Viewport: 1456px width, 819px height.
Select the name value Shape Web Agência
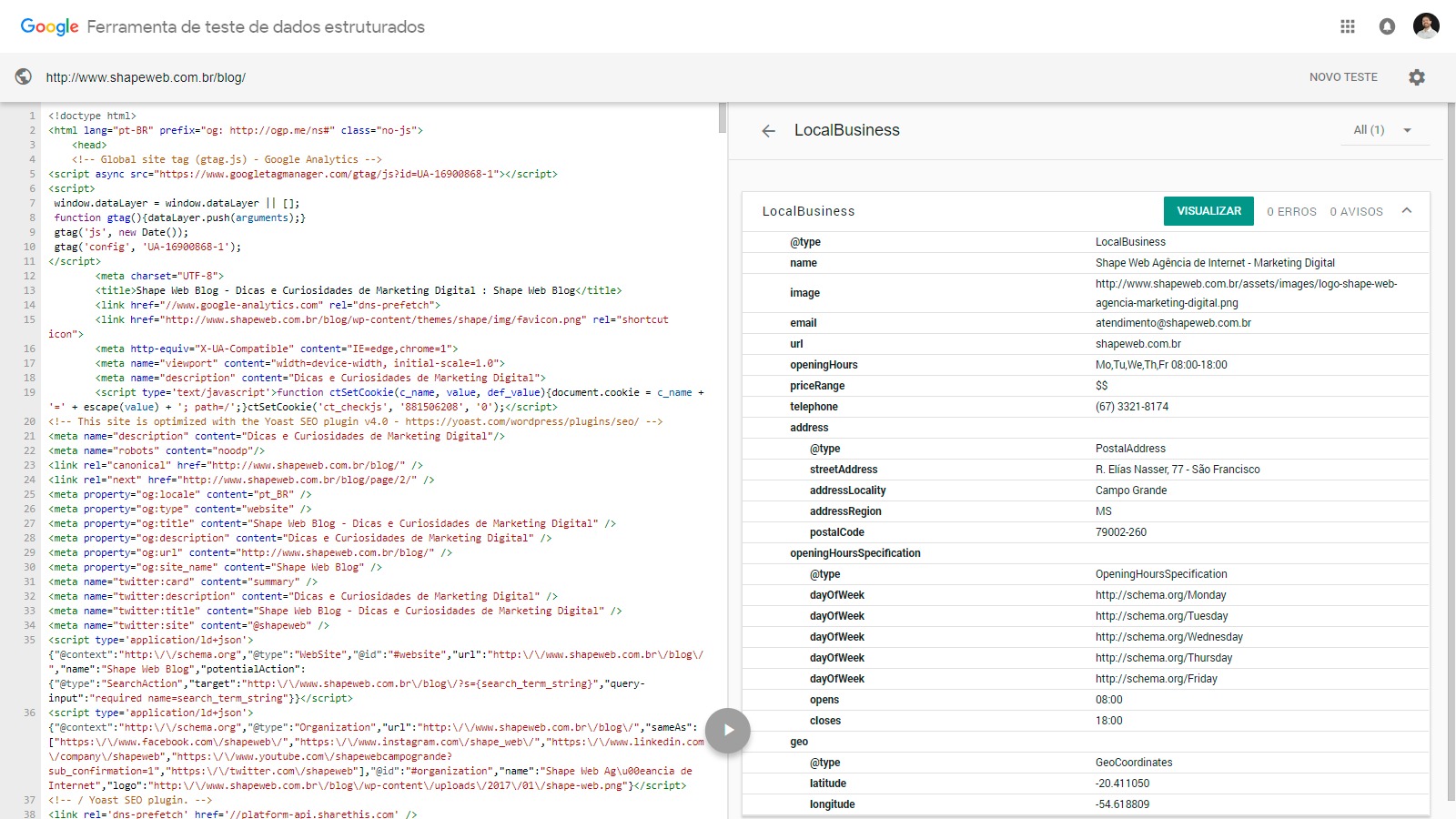pos(1215,263)
